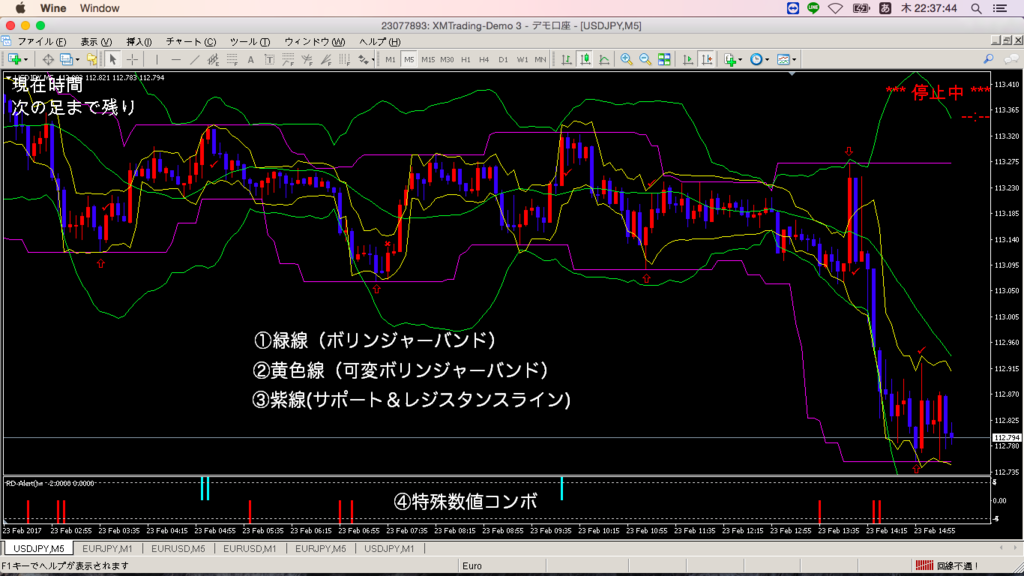Open the arrows objects dropdown
Screen dimensions: 1024x576
pyautogui.click(x=364, y=59)
